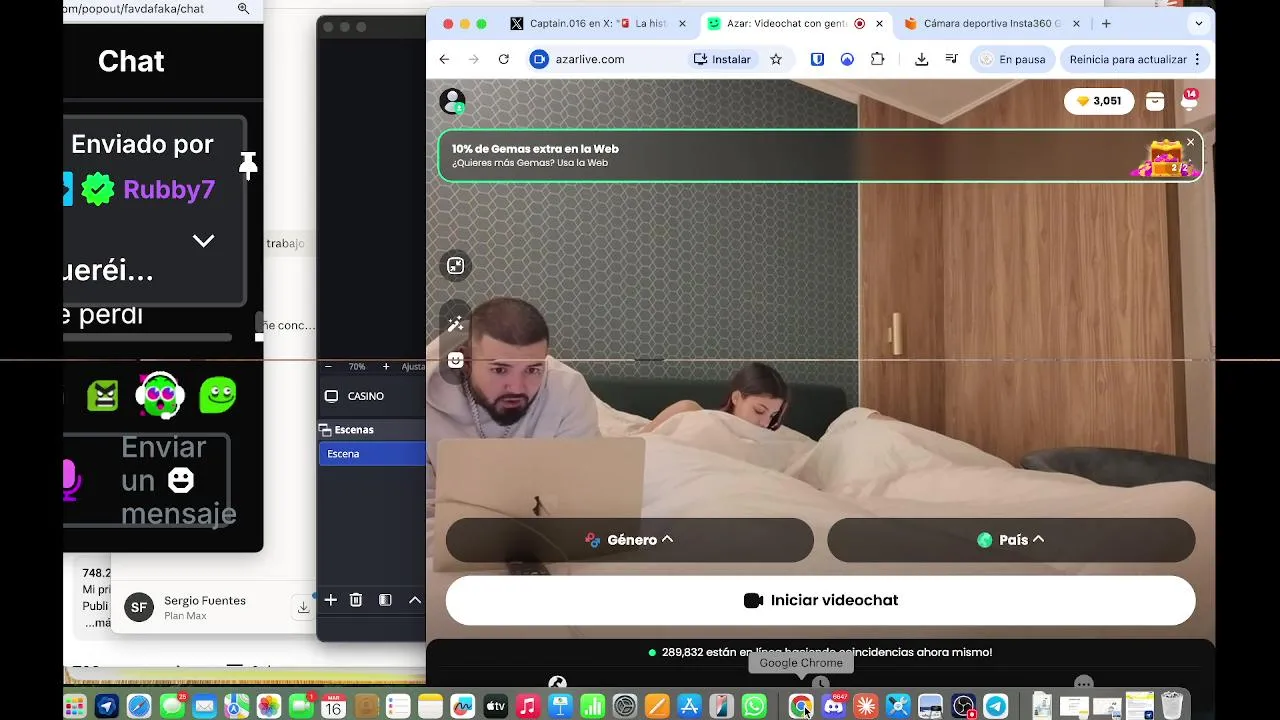1280x720 pixels.
Task: Bookmark this page with star icon
Action: [776, 59]
